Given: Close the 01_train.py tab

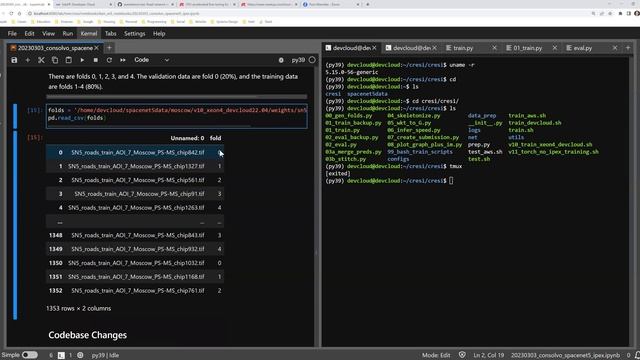Looking at the screenshot, I should [x=554, y=48].
